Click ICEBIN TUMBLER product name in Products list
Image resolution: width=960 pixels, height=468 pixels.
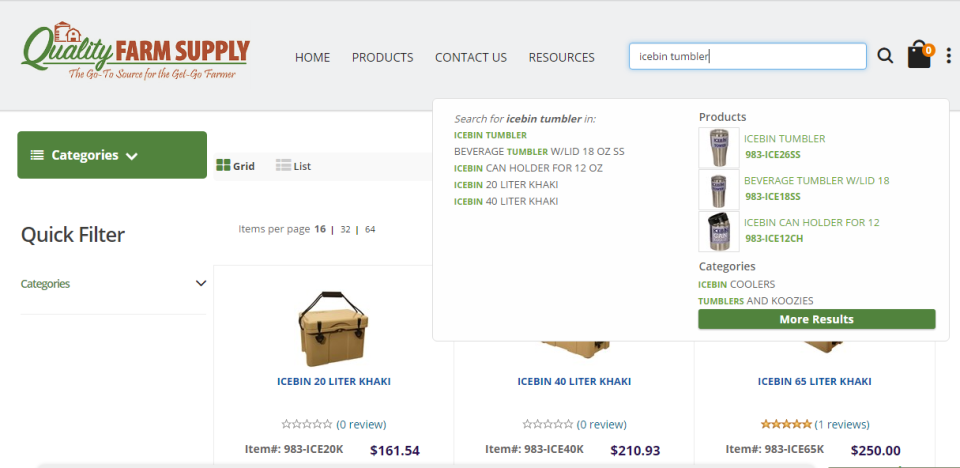point(784,139)
